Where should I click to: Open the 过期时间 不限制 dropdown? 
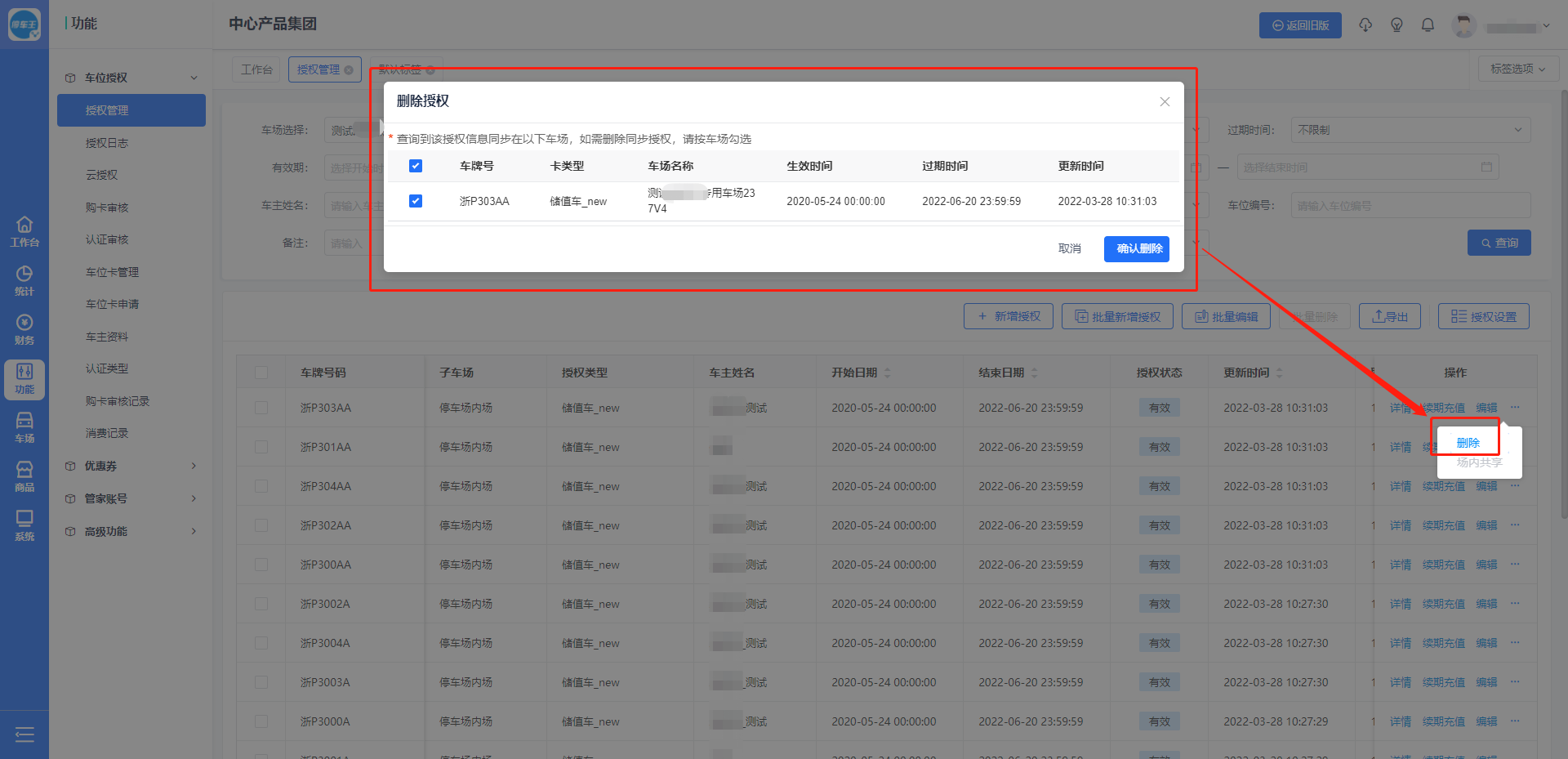click(1410, 130)
